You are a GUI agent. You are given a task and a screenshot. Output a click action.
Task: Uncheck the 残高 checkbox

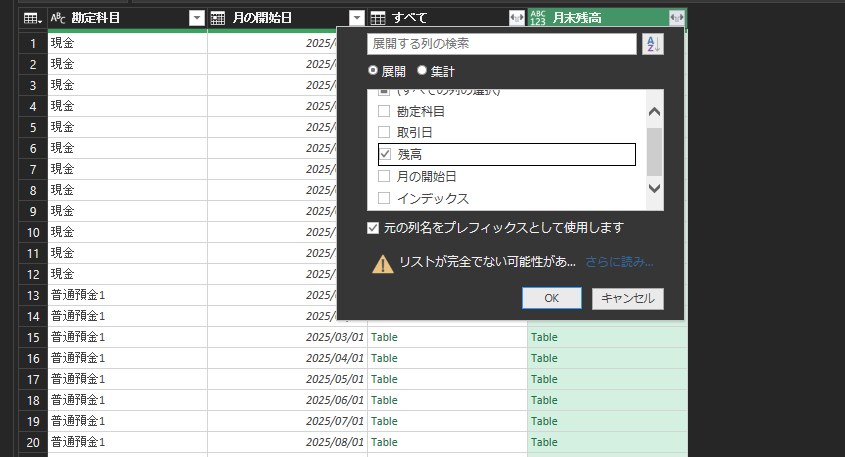click(385, 154)
